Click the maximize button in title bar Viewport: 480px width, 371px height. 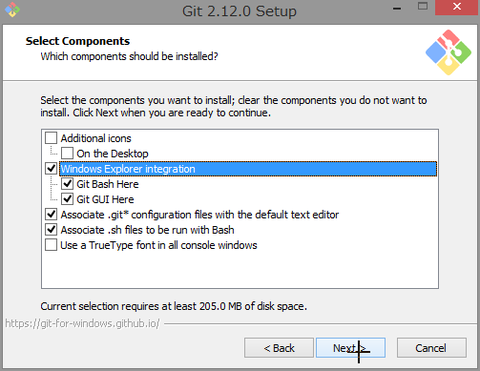point(423,7)
